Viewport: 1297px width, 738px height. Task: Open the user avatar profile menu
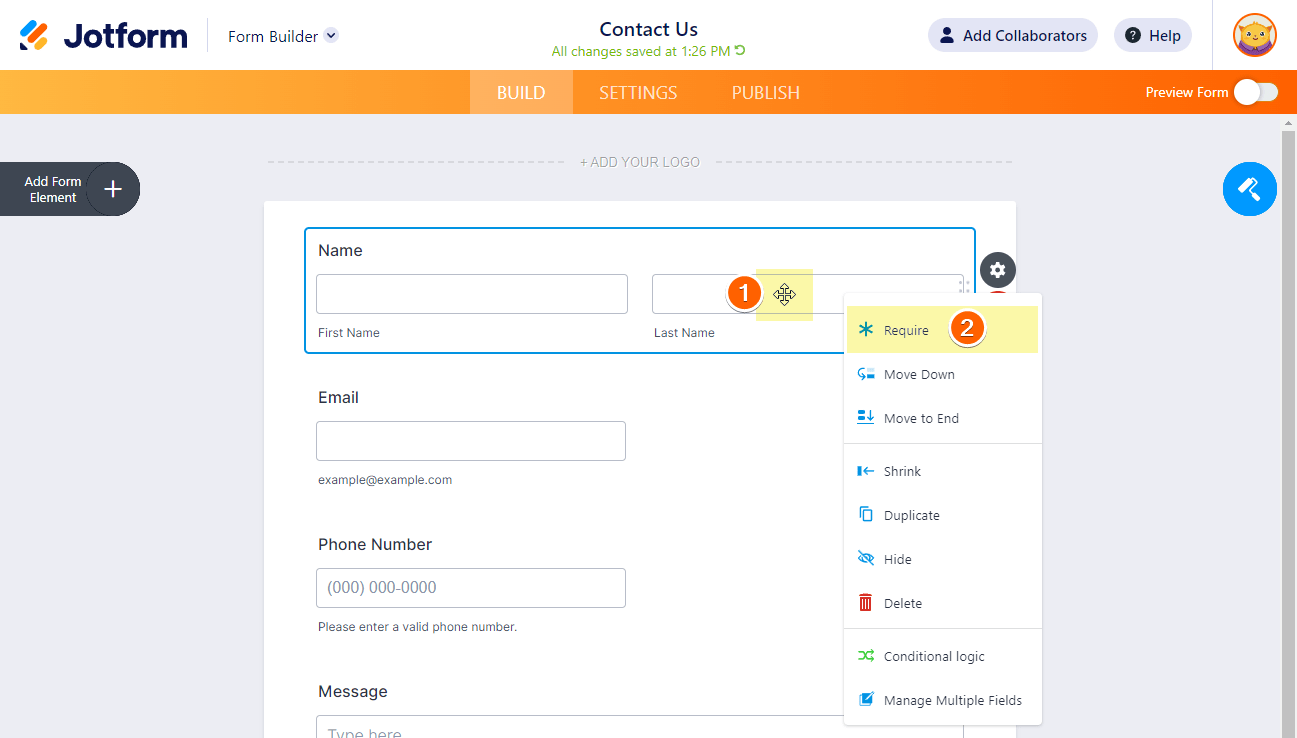pos(1254,36)
